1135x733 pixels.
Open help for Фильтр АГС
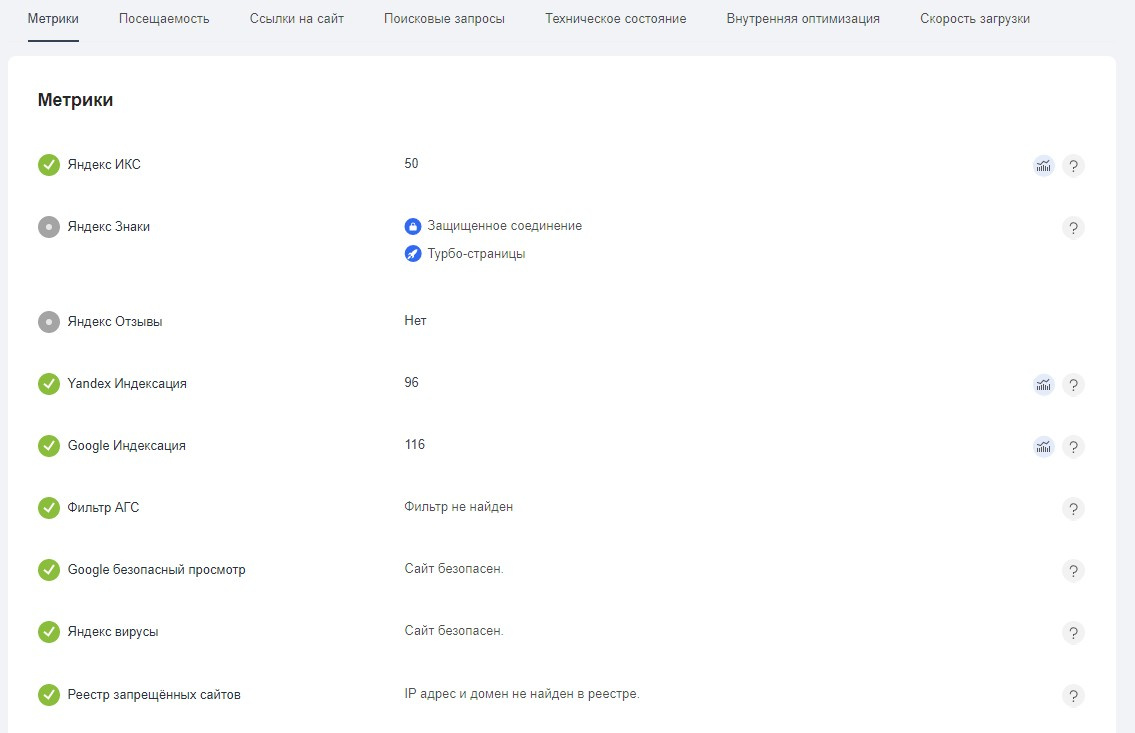tap(1073, 509)
